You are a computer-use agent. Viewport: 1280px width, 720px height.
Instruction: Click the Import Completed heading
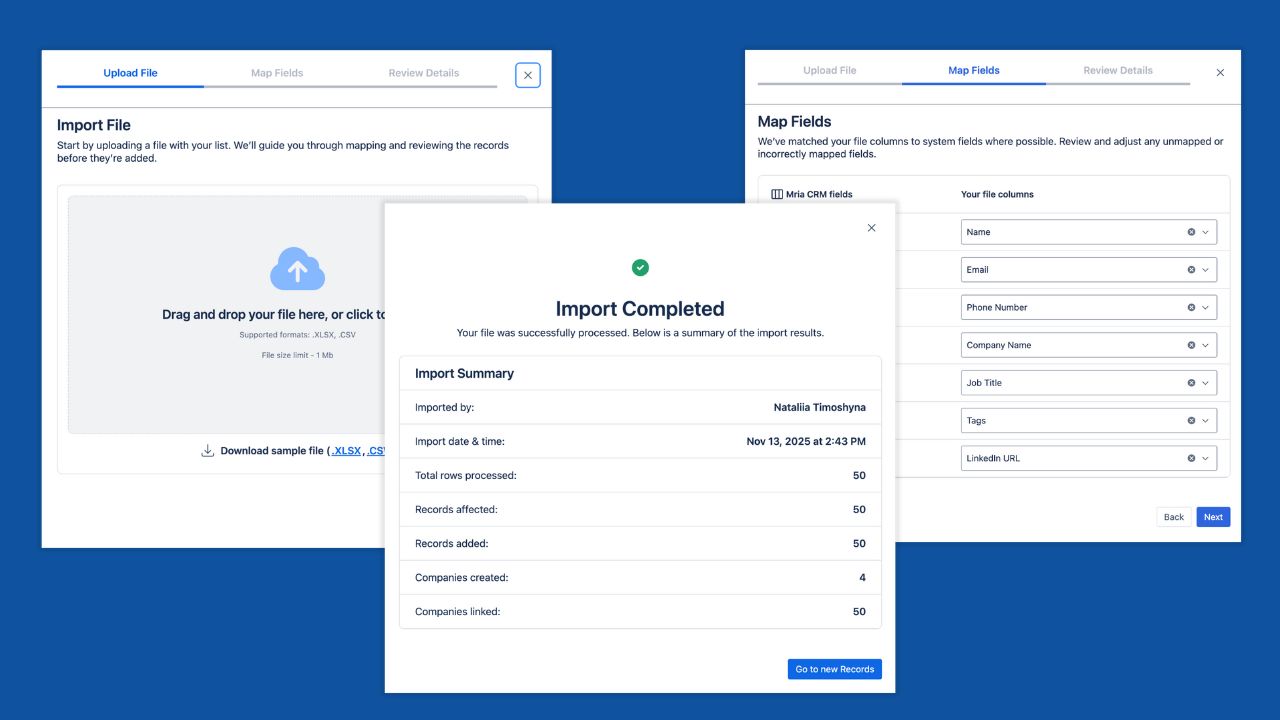coord(640,309)
